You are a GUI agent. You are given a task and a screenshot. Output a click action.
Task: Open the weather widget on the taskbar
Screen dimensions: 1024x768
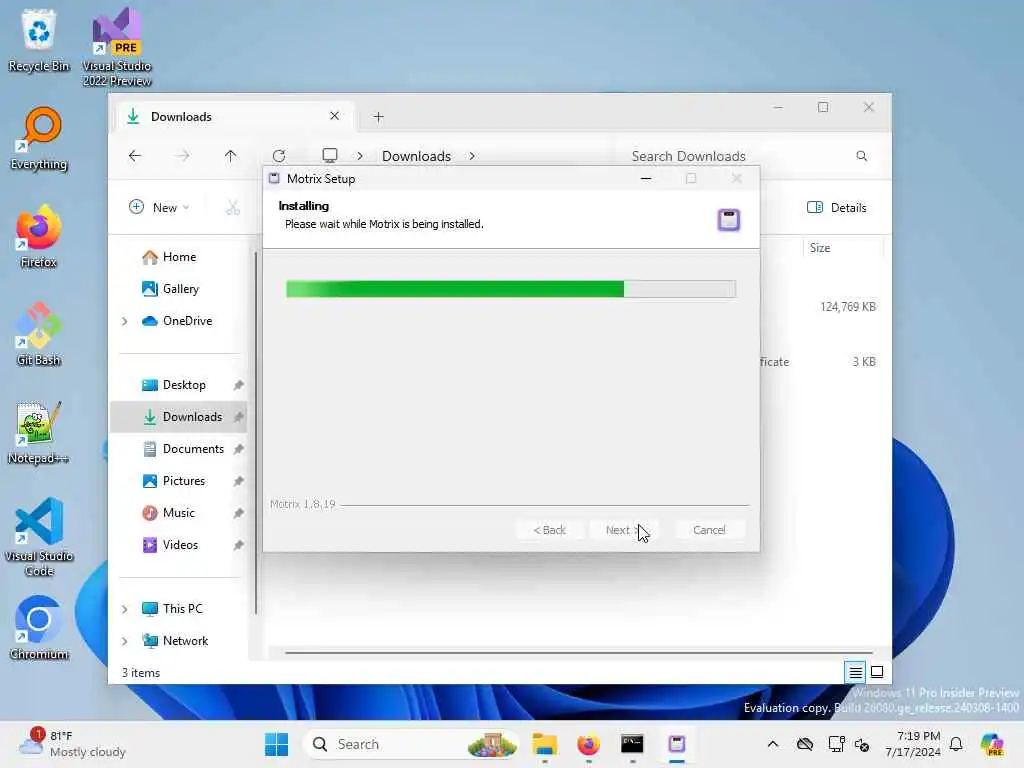[x=72, y=744]
